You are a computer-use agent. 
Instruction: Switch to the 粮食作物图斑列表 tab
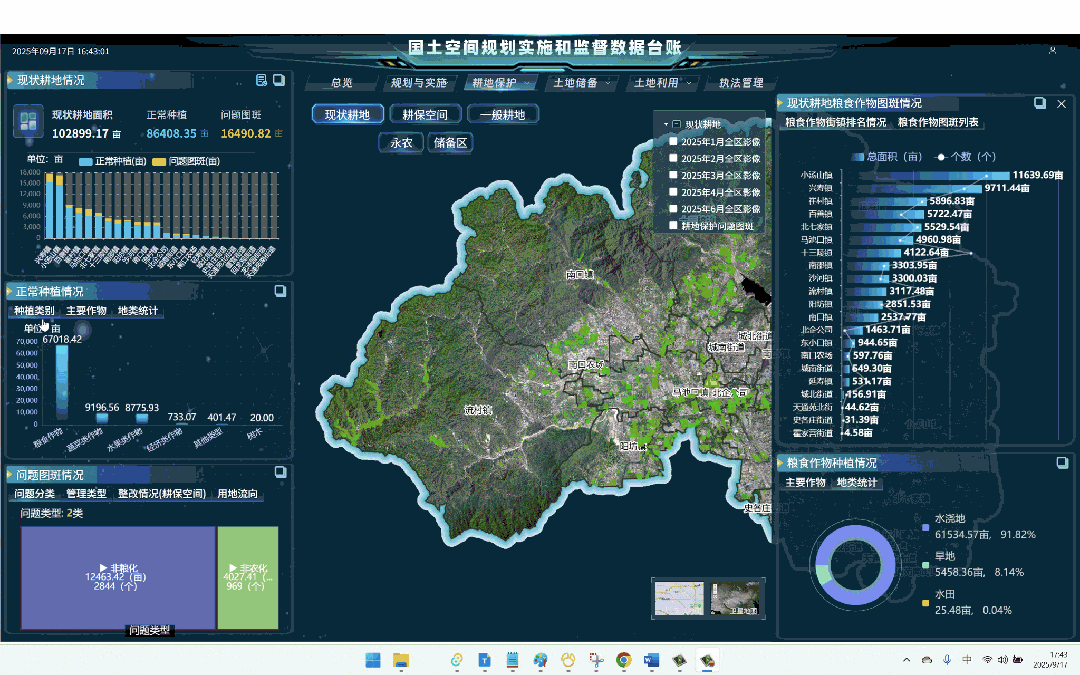pos(938,123)
